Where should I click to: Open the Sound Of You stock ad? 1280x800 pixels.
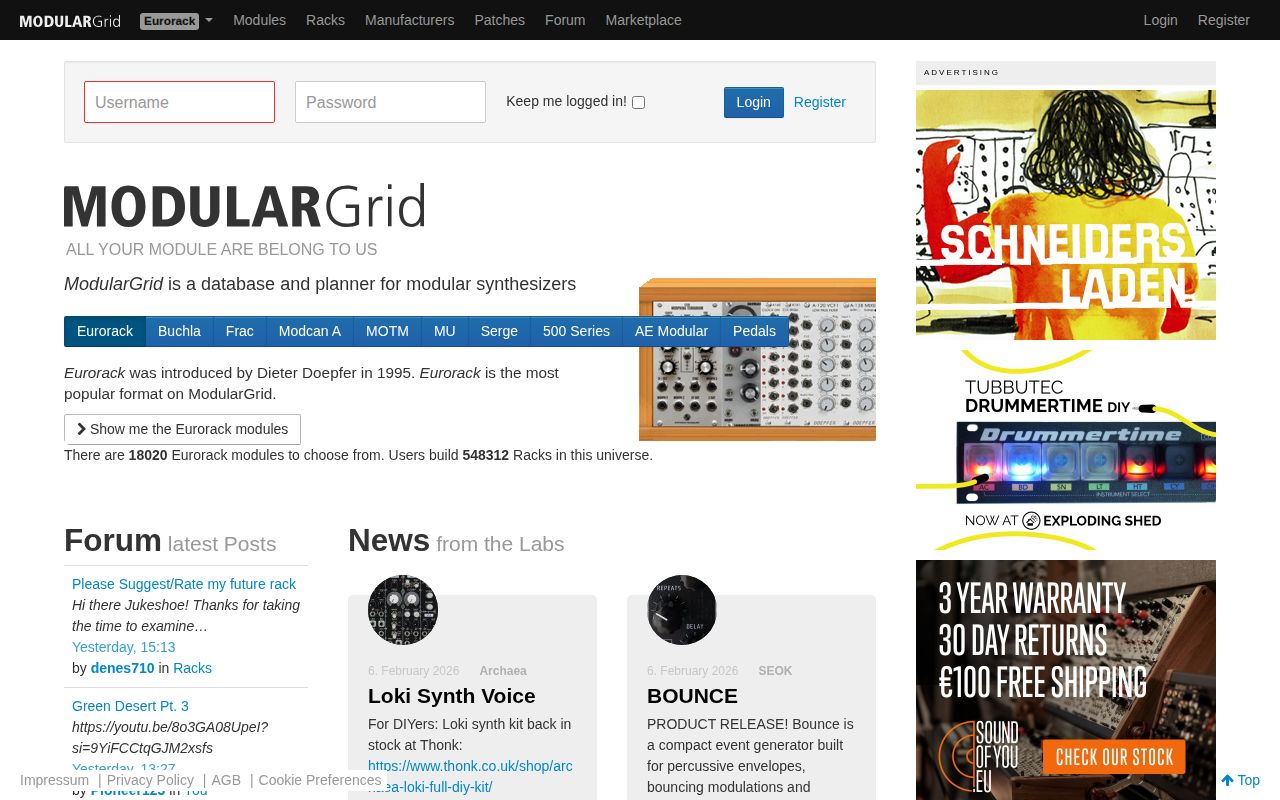[1066, 680]
